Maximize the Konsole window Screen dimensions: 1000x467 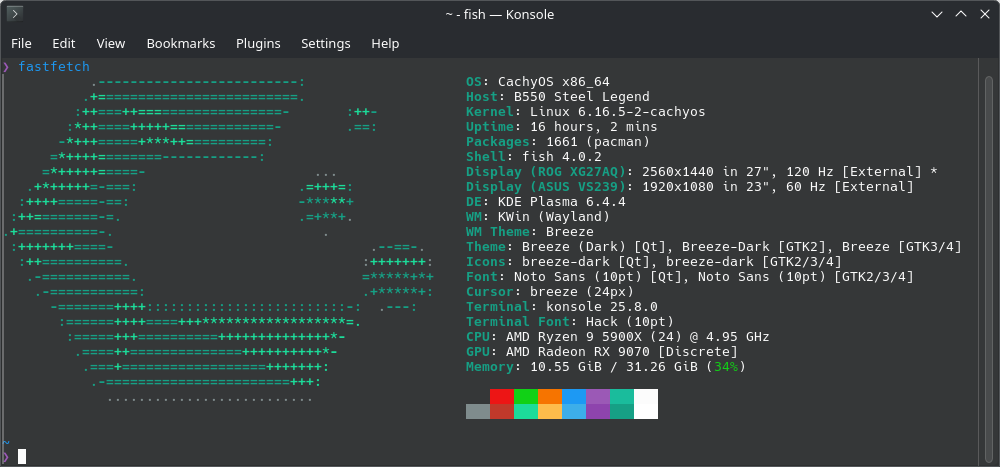pyautogui.click(x=960, y=14)
